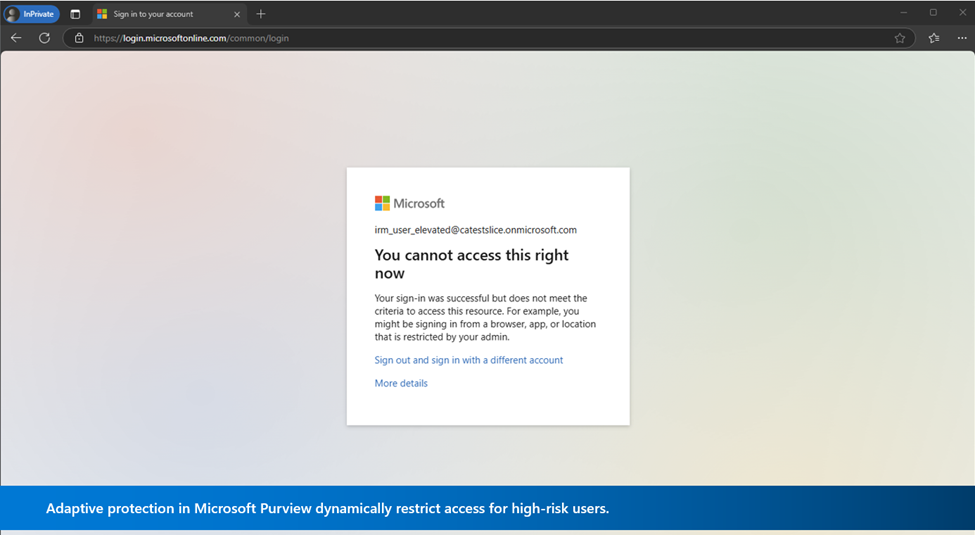This screenshot has width=975, height=535.
Task: Select the 'Sign in to your account' tab
Action: (169, 14)
